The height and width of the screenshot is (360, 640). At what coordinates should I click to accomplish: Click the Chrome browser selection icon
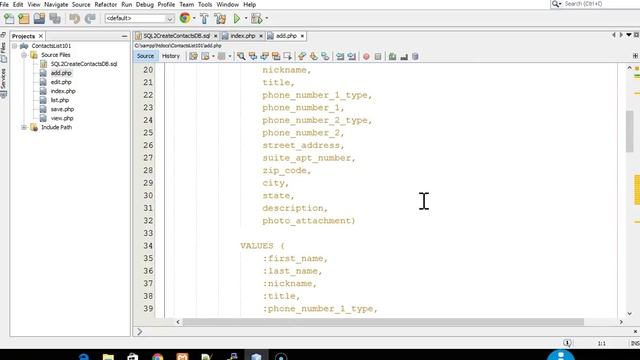[185, 18]
